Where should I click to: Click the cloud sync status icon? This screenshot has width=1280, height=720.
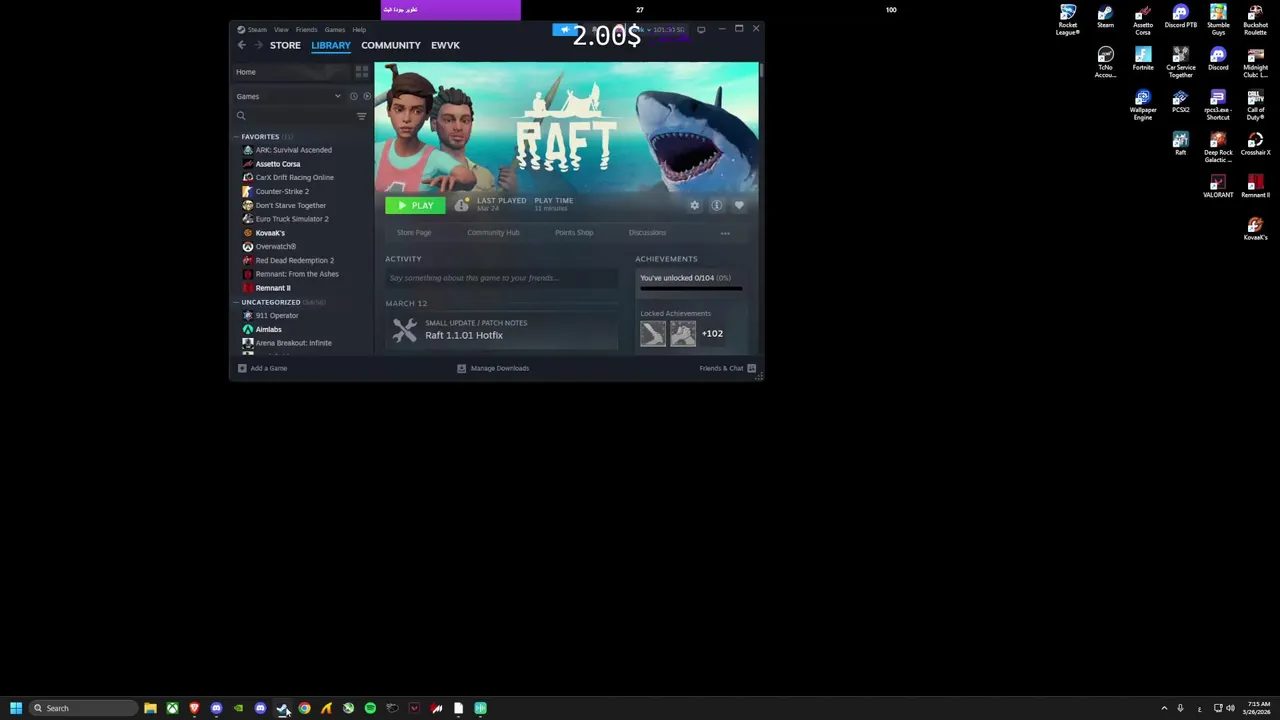(x=461, y=205)
